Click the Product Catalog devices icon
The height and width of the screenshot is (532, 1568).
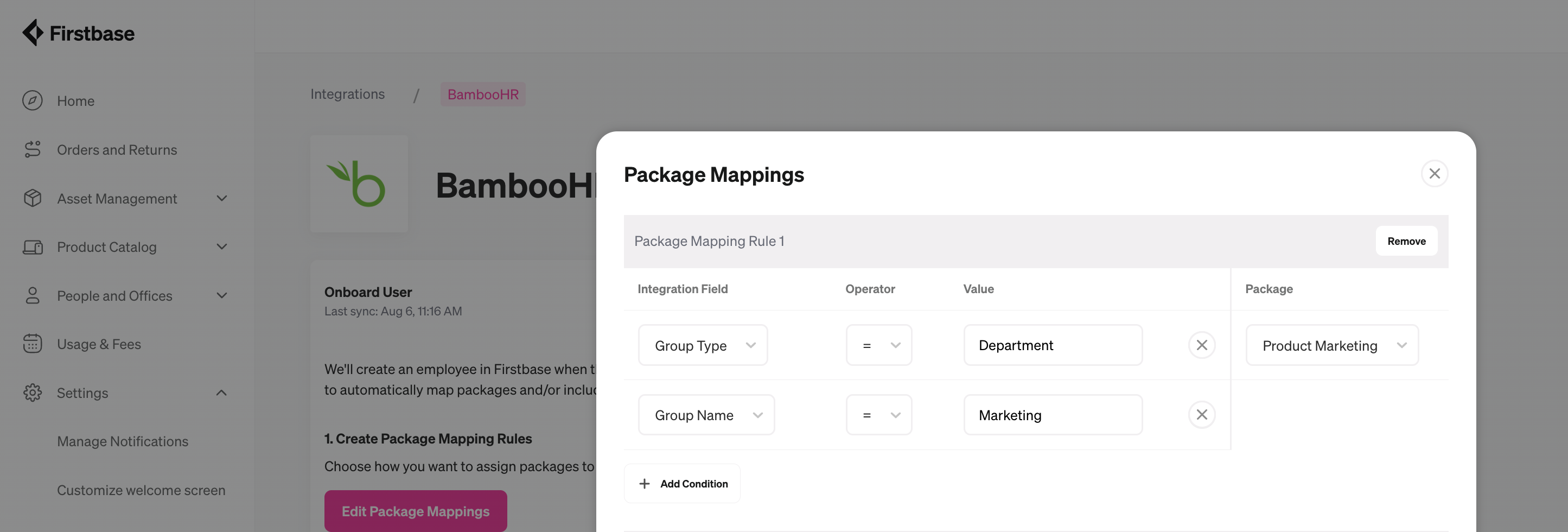click(x=32, y=246)
